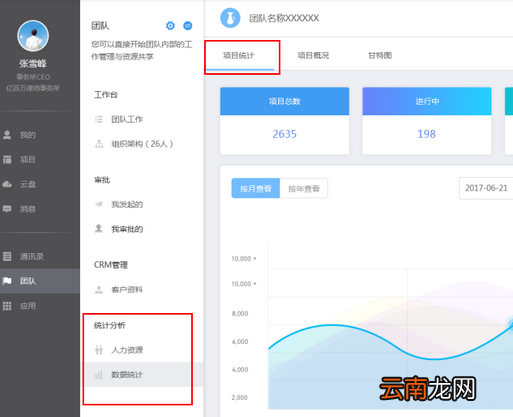Click the team logo tie icon

[x=230, y=18]
